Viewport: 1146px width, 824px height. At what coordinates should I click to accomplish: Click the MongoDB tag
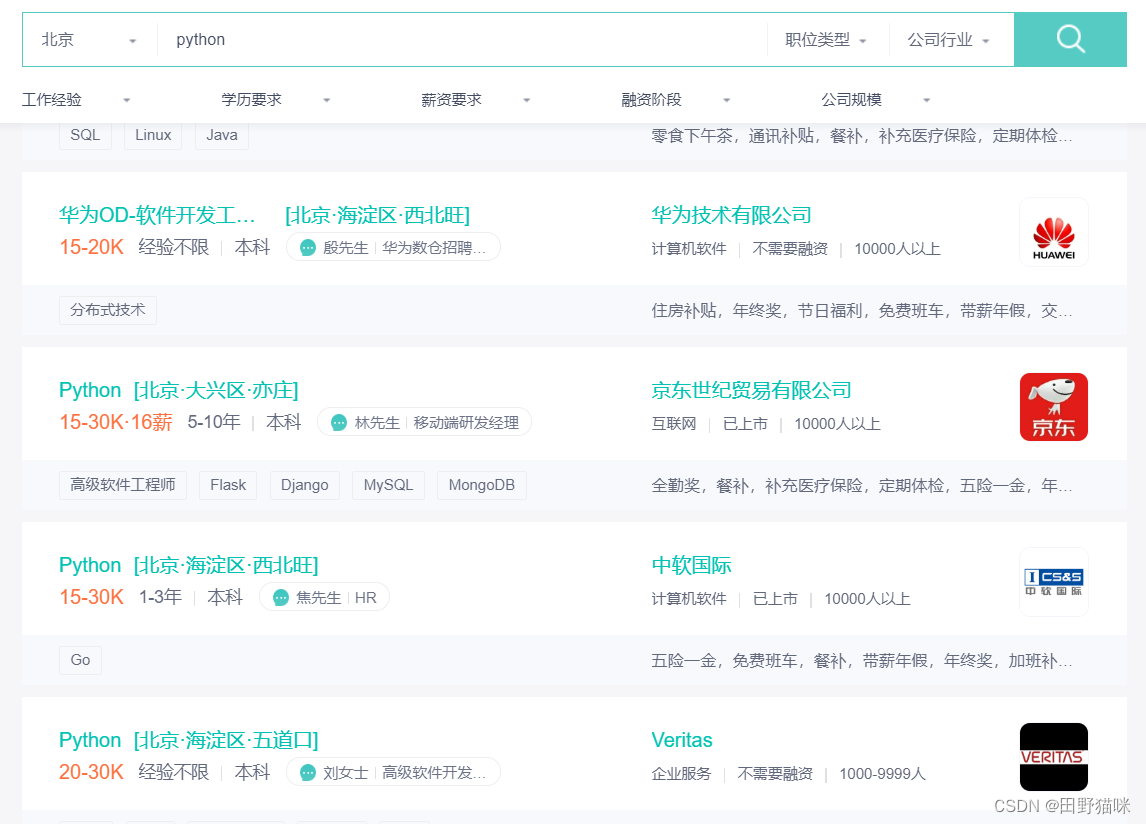pos(482,485)
